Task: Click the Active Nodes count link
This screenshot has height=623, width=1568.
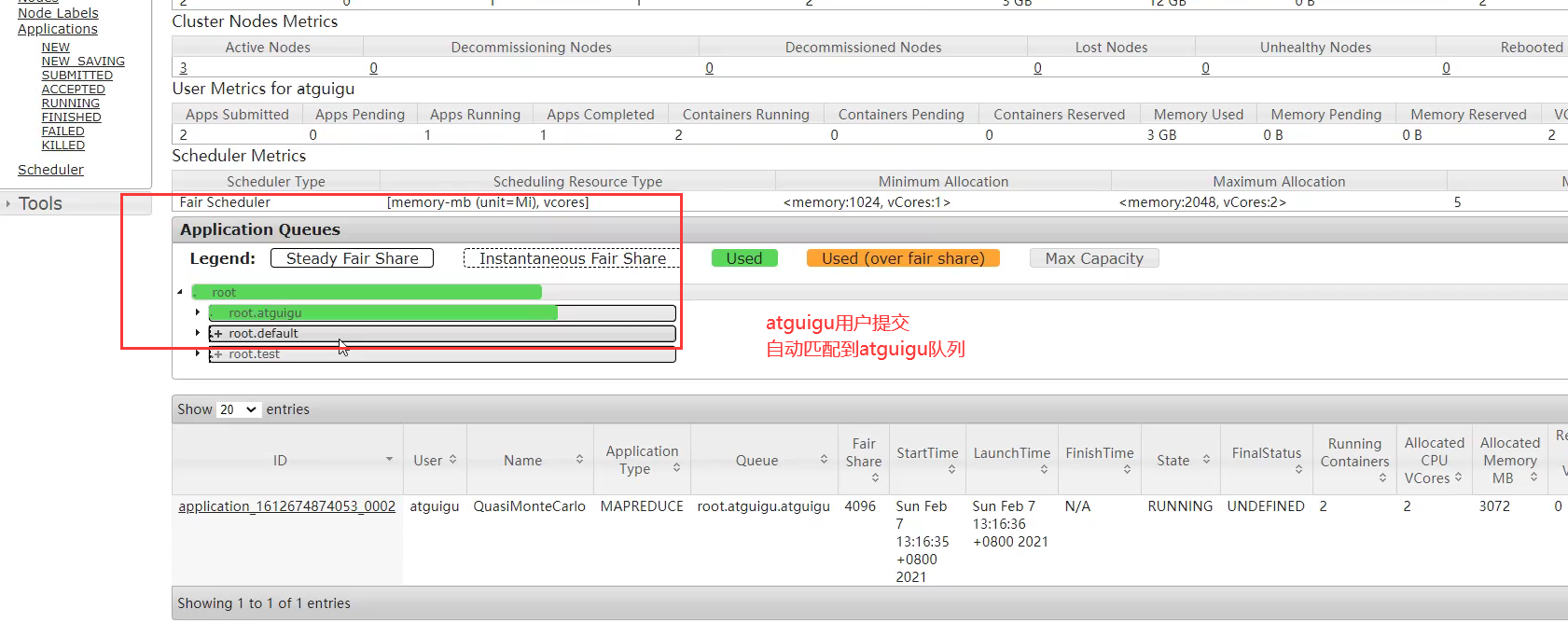Action: tap(184, 68)
